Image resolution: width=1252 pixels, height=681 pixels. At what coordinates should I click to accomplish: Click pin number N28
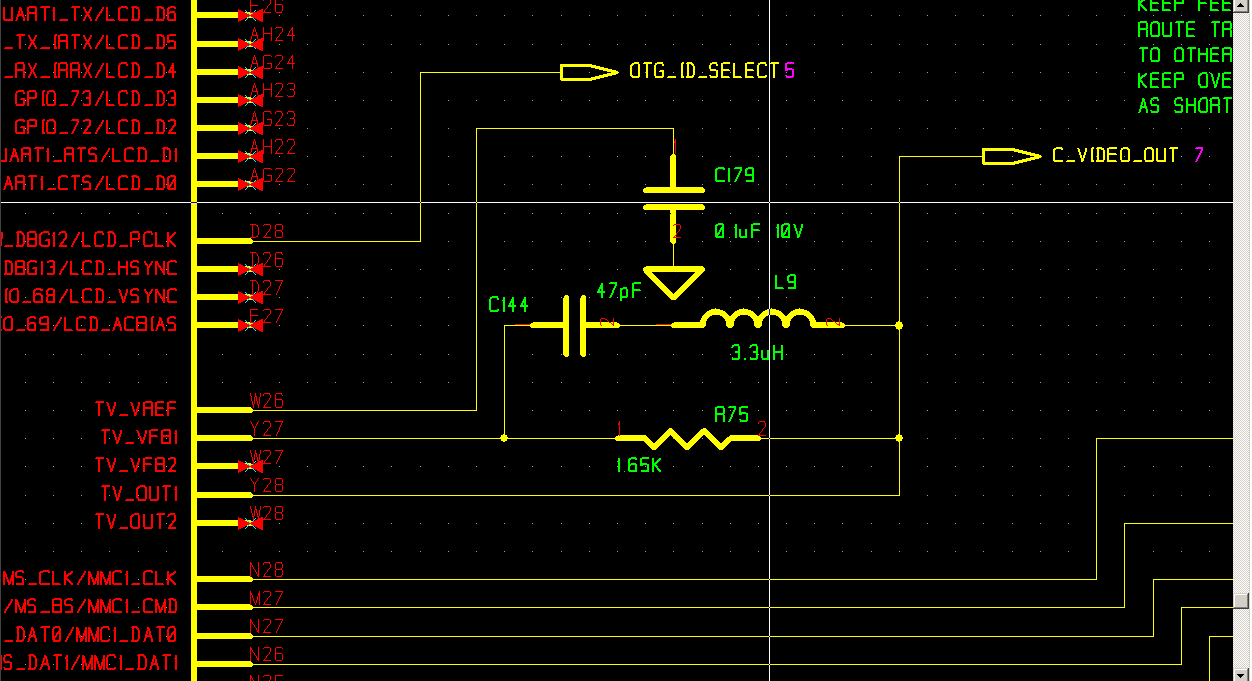[267, 570]
